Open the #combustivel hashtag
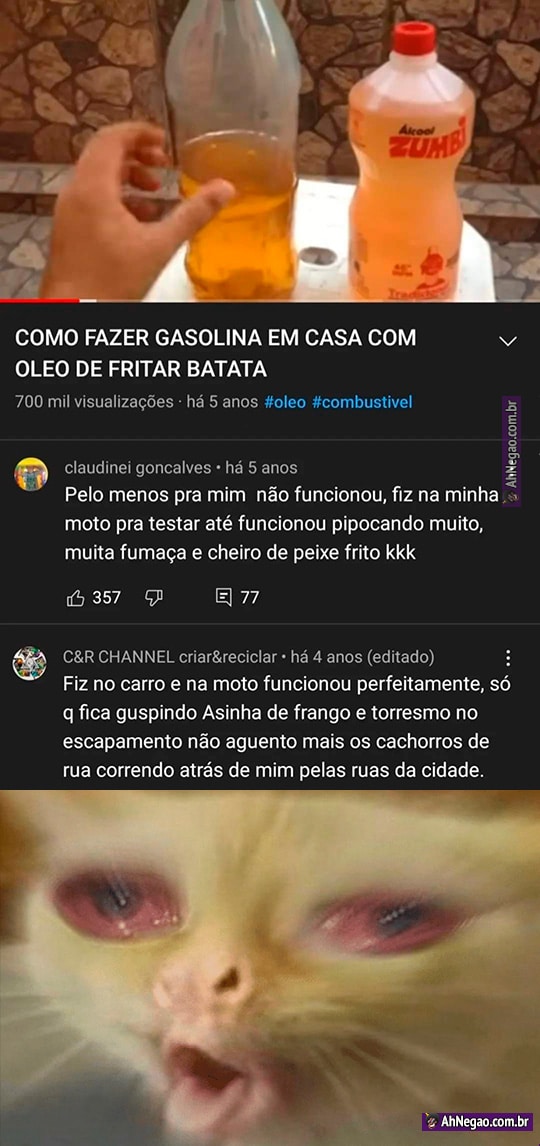The width and height of the screenshot is (540, 1146). 362,402
